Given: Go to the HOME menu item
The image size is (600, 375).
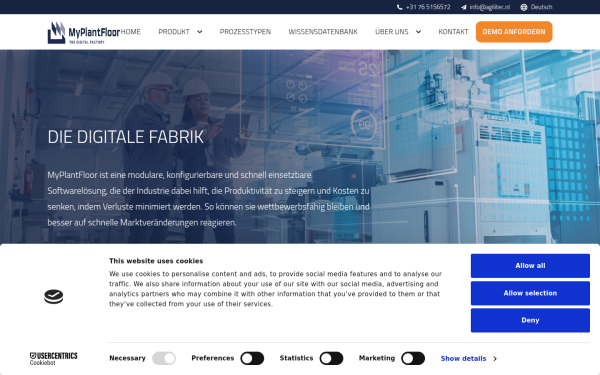Looking at the screenshot, I should [130, 32].
